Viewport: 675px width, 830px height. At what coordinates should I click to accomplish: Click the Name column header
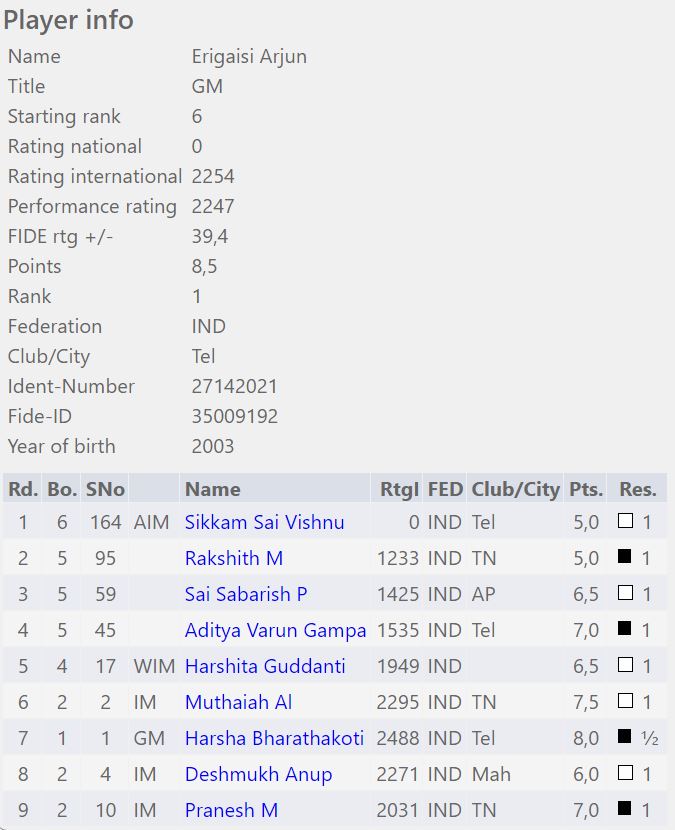[x=212, y=489]
